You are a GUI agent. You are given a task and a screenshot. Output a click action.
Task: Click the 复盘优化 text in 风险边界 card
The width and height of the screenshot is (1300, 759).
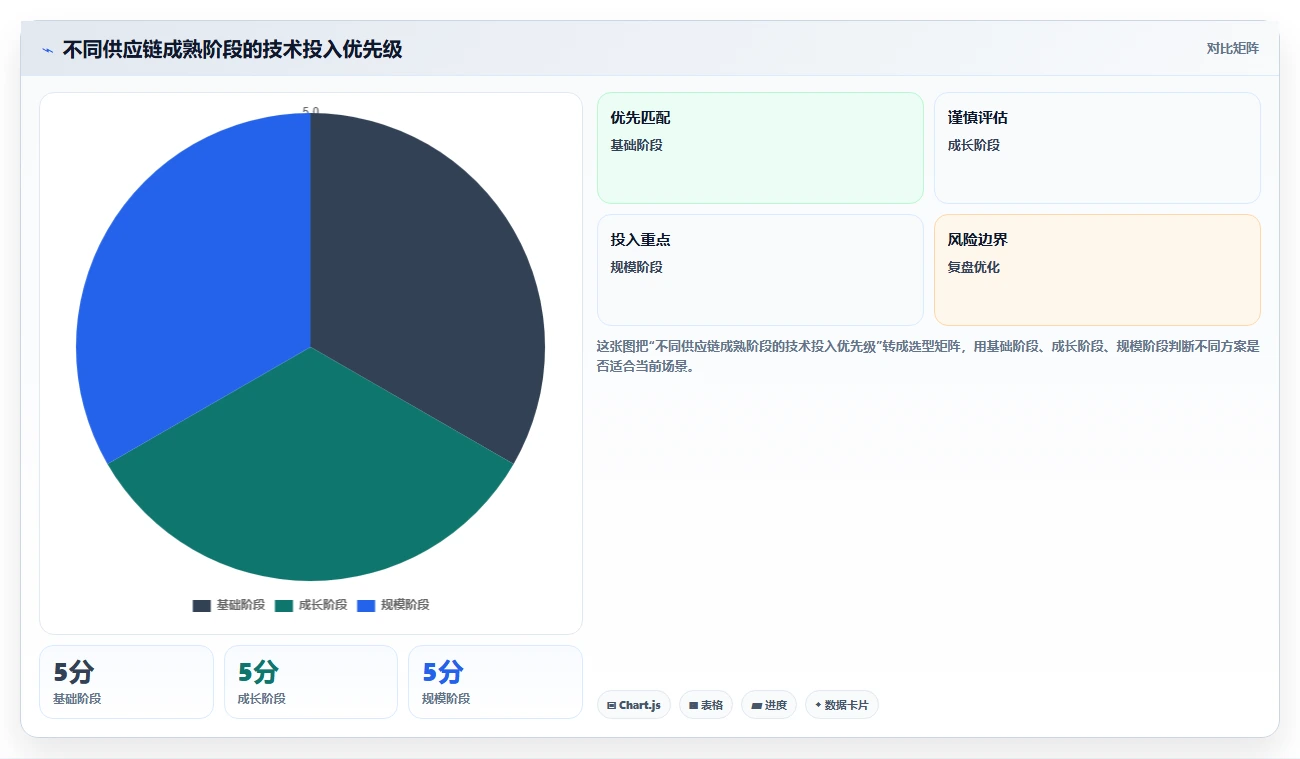[974, 267]
